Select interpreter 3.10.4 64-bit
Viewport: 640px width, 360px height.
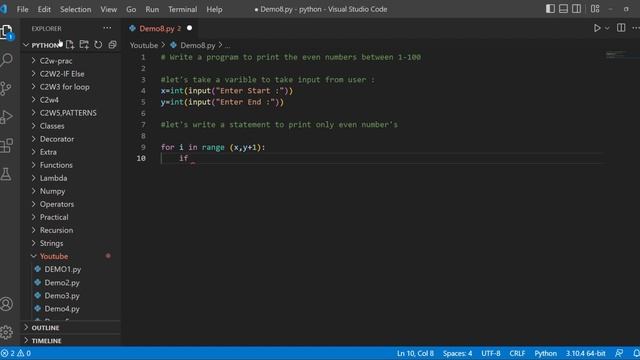[585, 353]
